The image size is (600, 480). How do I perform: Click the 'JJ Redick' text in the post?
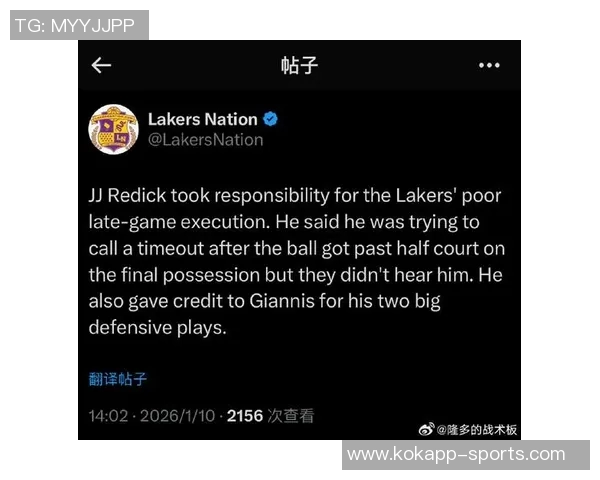[x=127, y=196]
